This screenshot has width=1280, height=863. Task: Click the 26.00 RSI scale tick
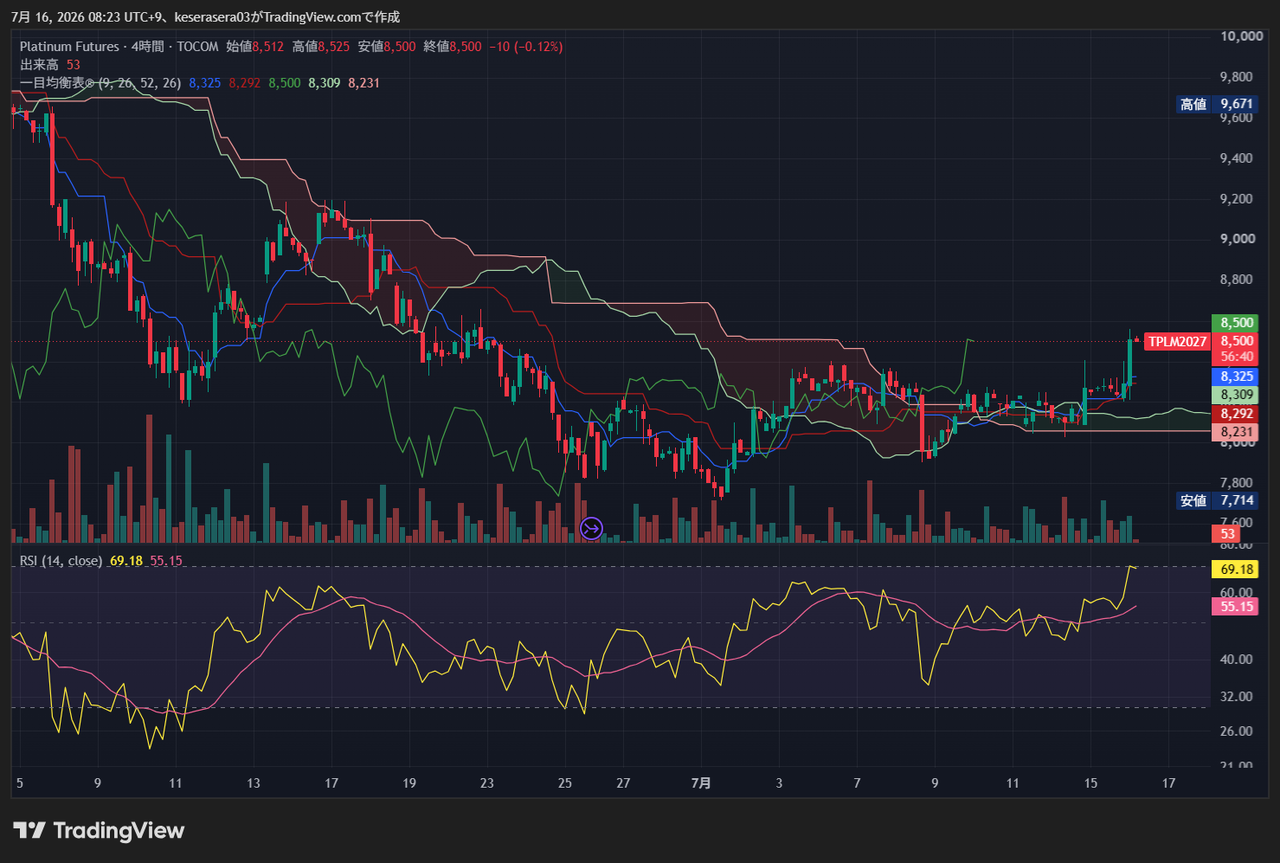(x=1236, y=731)
